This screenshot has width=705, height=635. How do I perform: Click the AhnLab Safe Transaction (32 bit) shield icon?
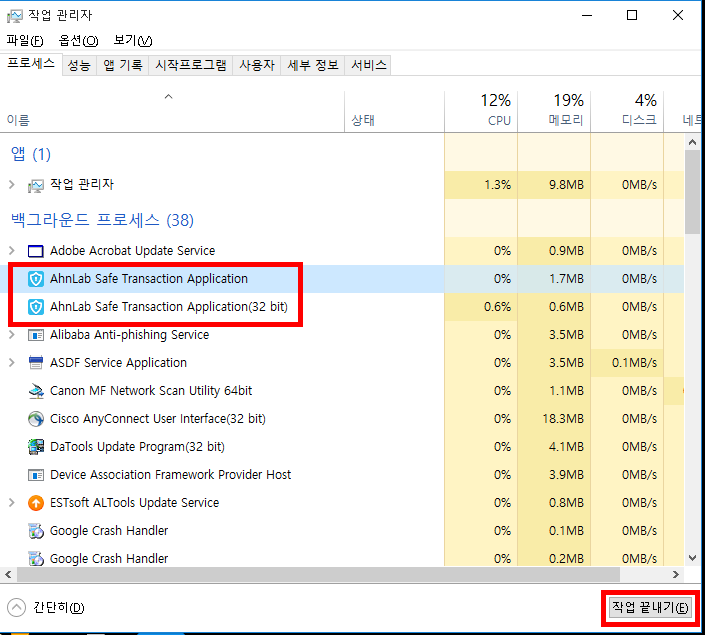(36, 307)
